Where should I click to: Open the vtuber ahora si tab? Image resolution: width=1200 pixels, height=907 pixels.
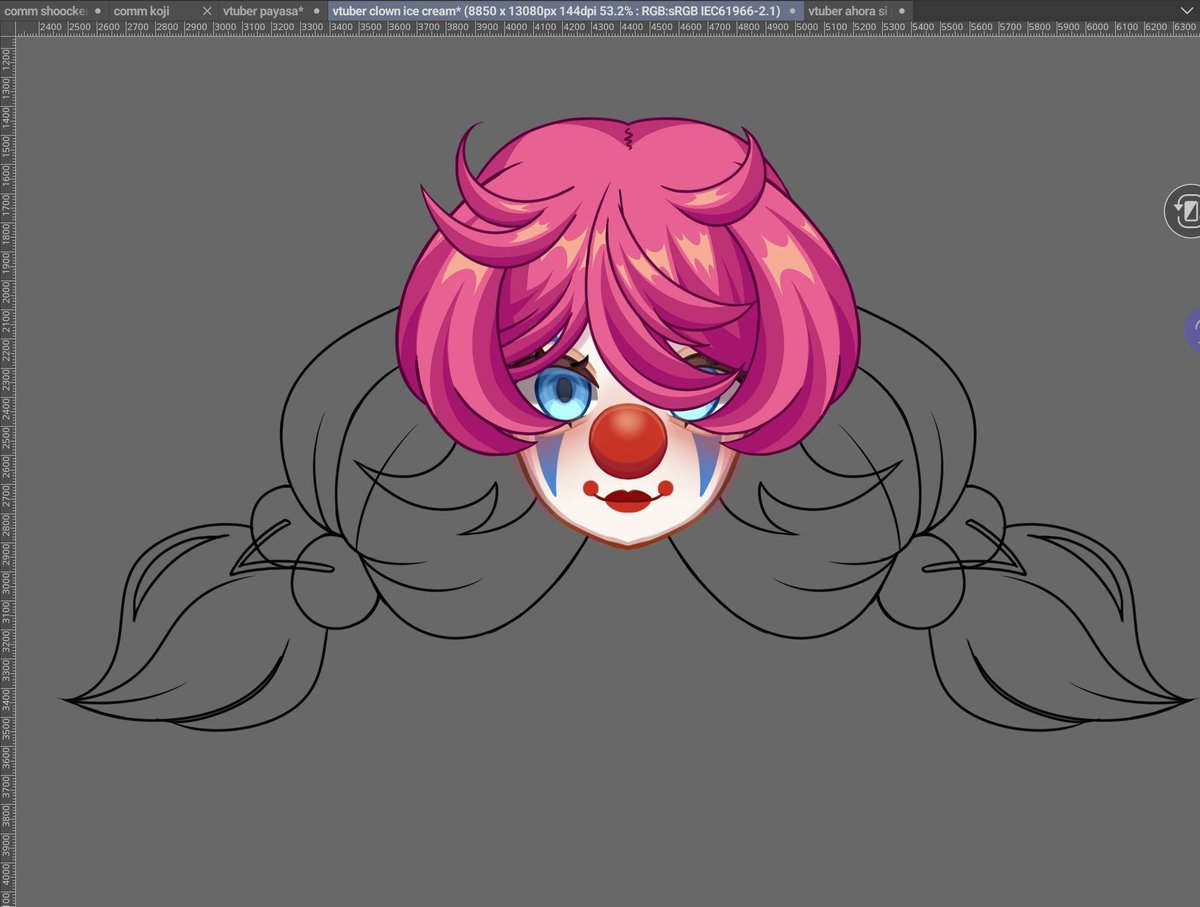pos(850,10)
